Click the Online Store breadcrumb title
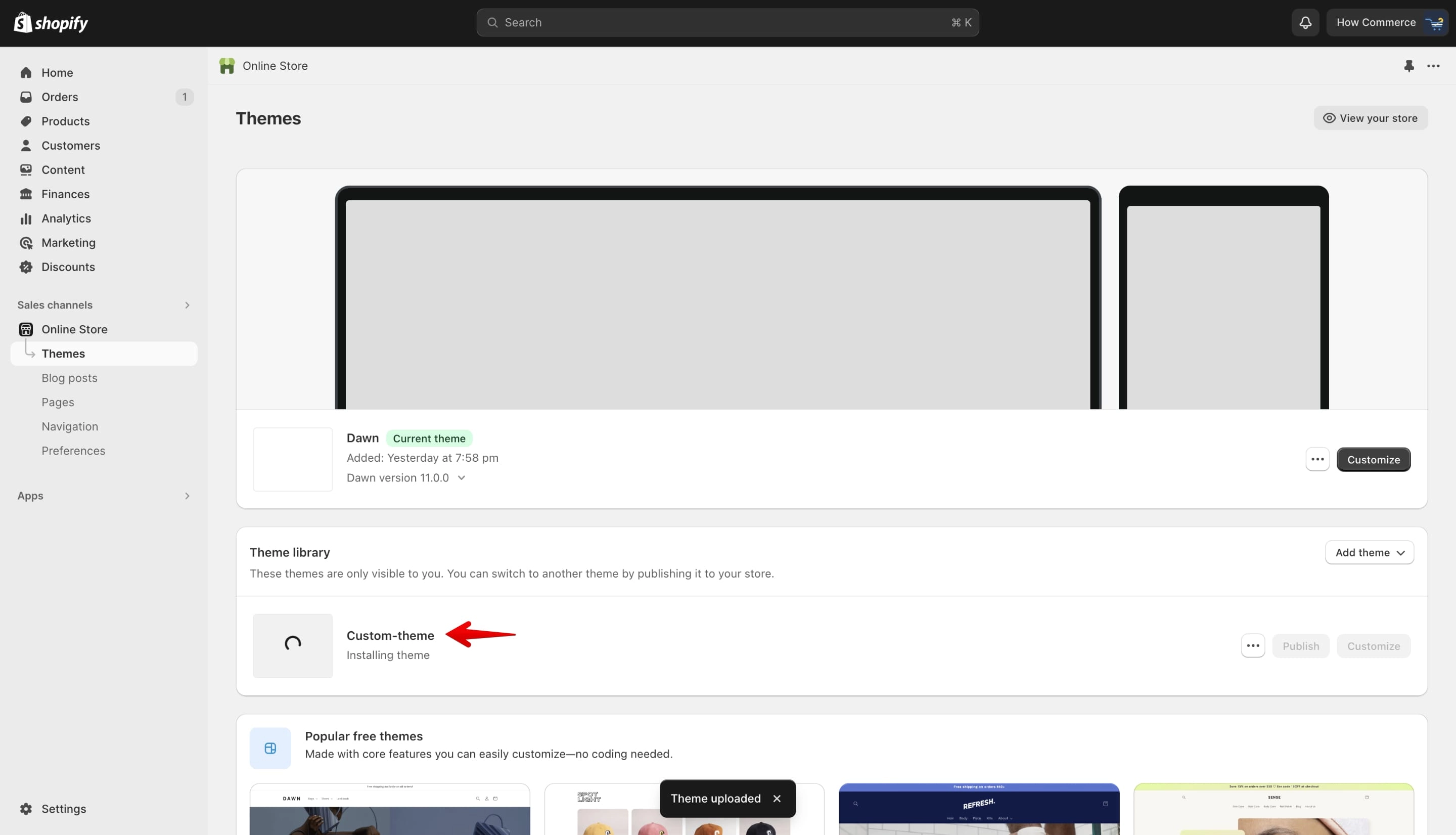This screenshot has height=835, width=1456. click(275, 66)
